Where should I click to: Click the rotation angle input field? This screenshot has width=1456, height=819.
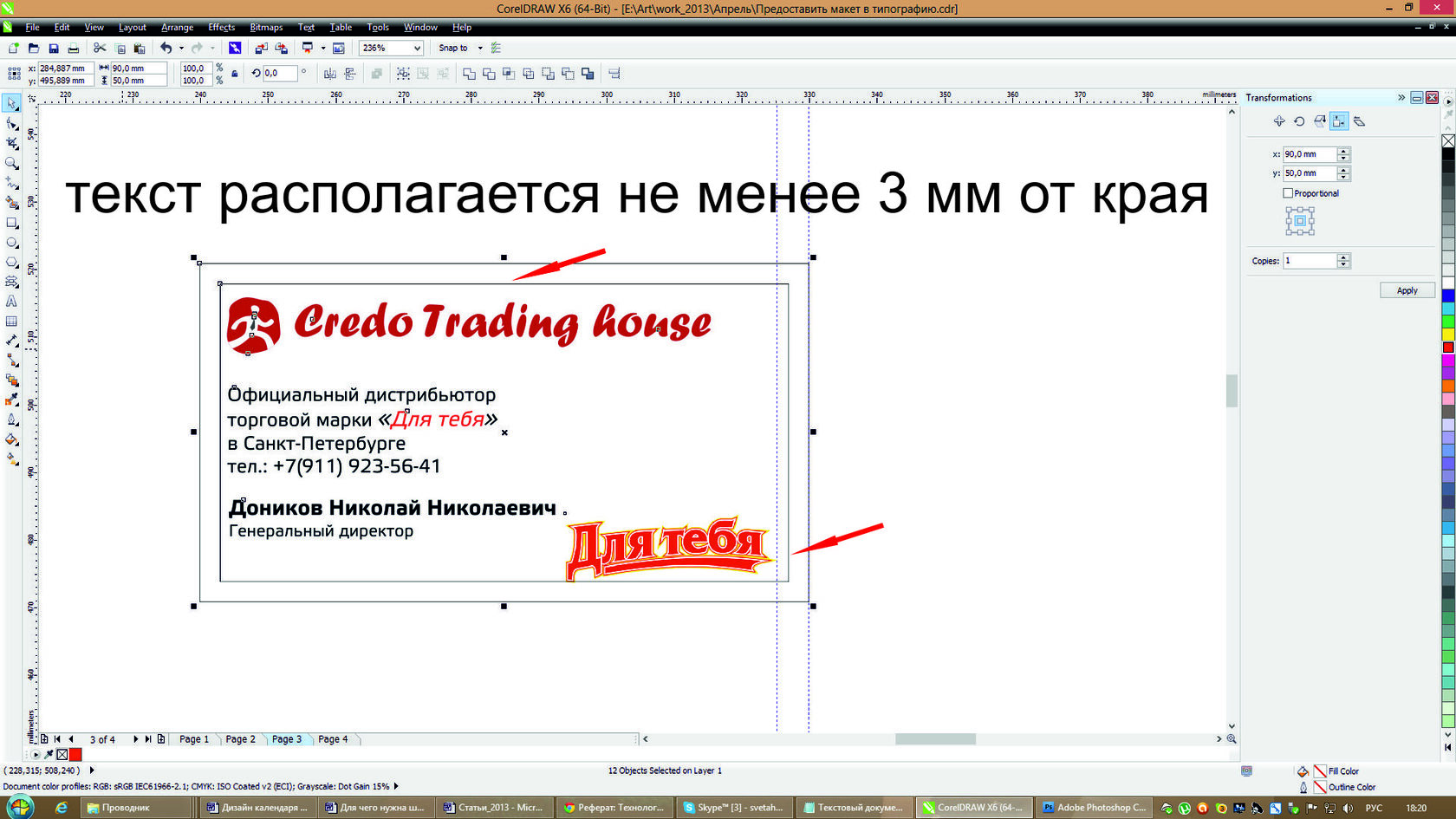click(x=280, y=74)
